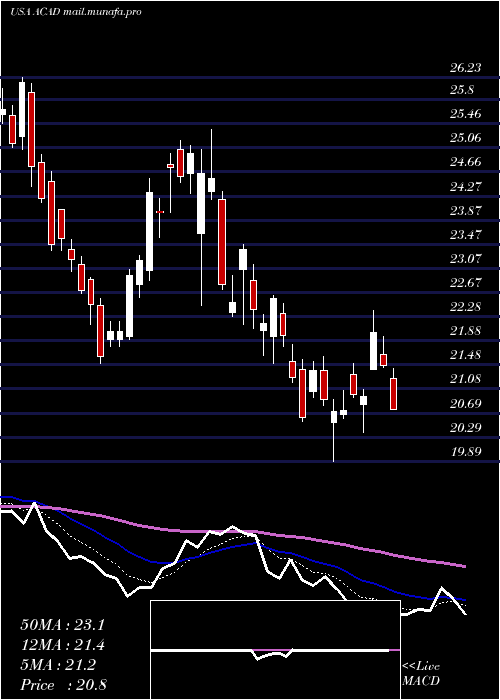Image resolution: width=500 pixels, height=700 pixels.
Task: Select the 21.08 price axis label
Action: click(465, 379)
